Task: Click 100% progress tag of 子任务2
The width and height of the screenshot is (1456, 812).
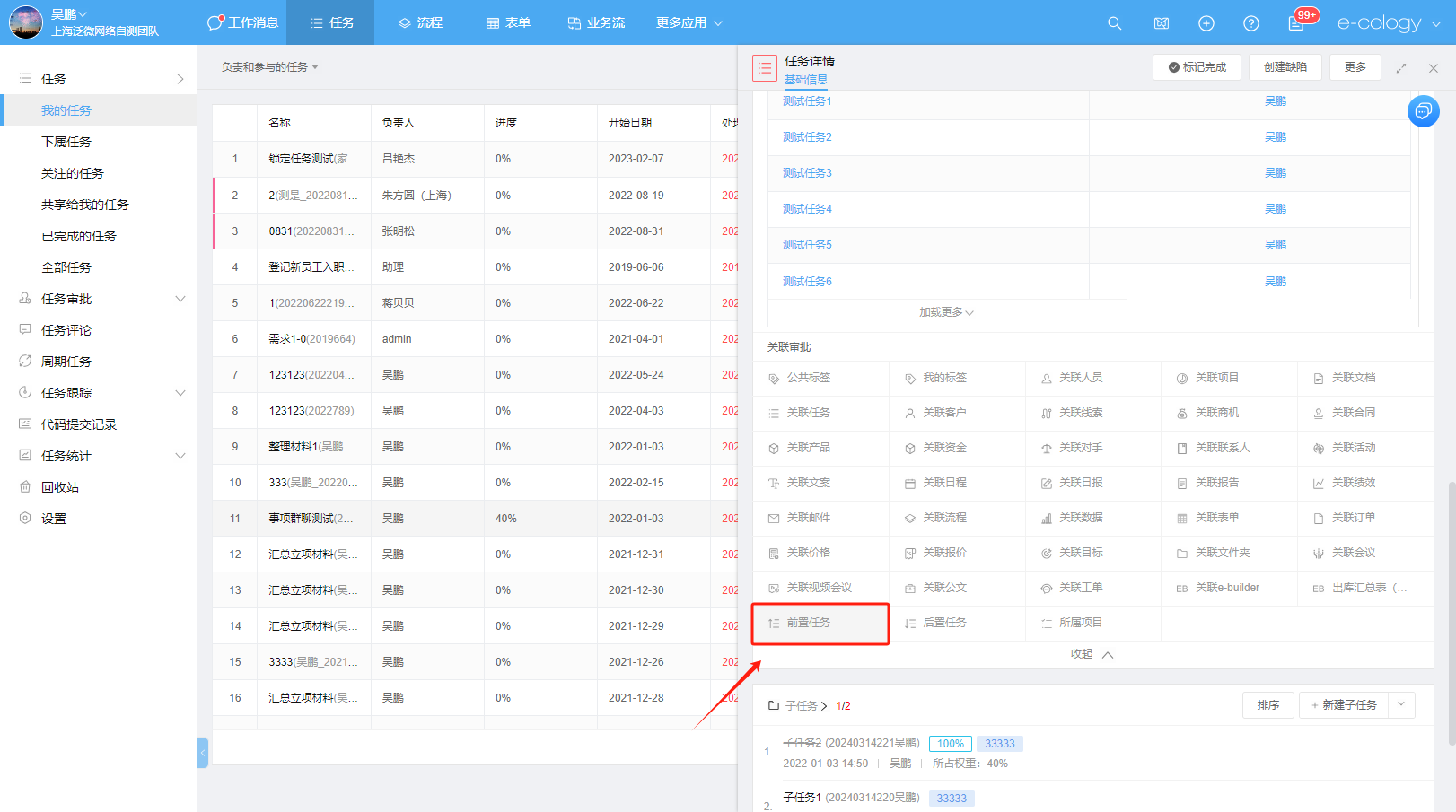Action: click(951, 744)
